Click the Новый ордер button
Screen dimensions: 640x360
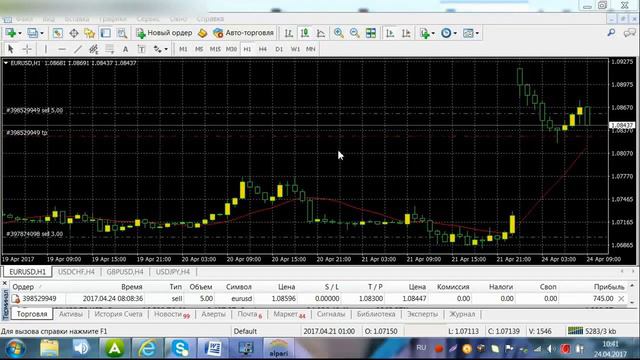(x=164, y=33)
